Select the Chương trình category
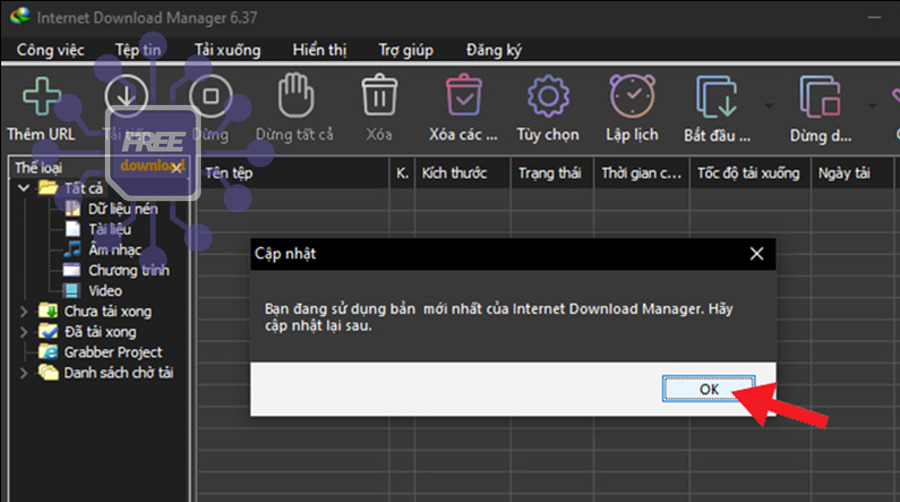This screenshot has width=900, height=502. click(117, 270)
